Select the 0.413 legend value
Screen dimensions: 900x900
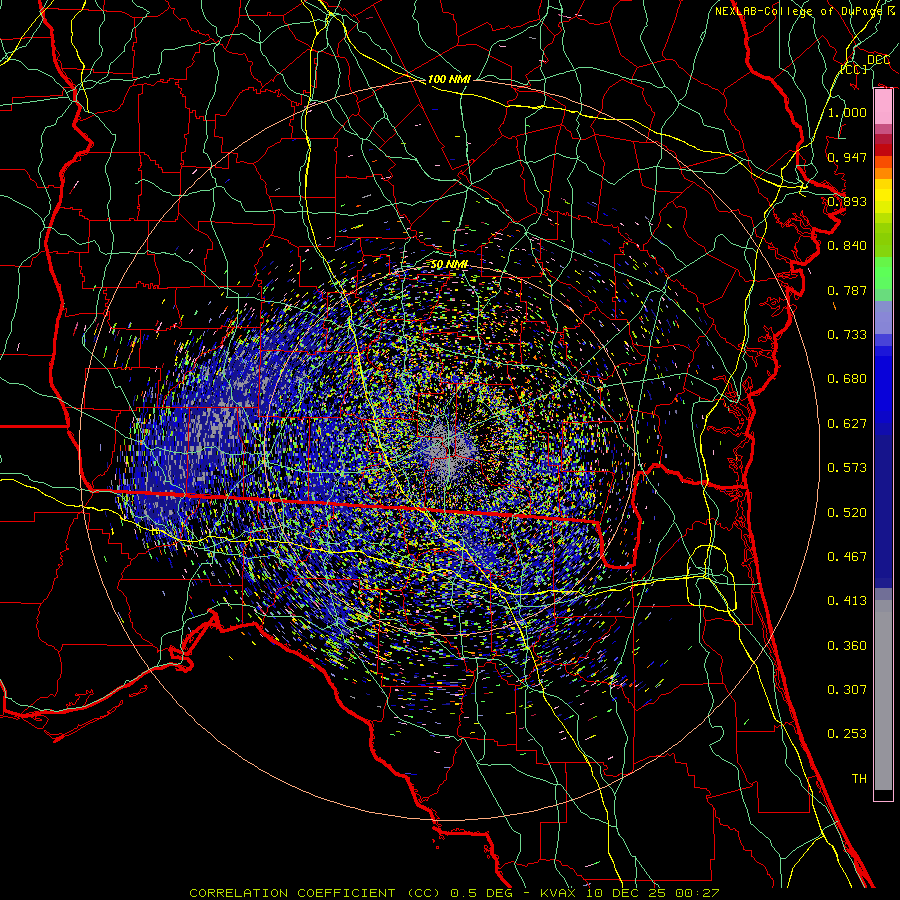(847, 600)
